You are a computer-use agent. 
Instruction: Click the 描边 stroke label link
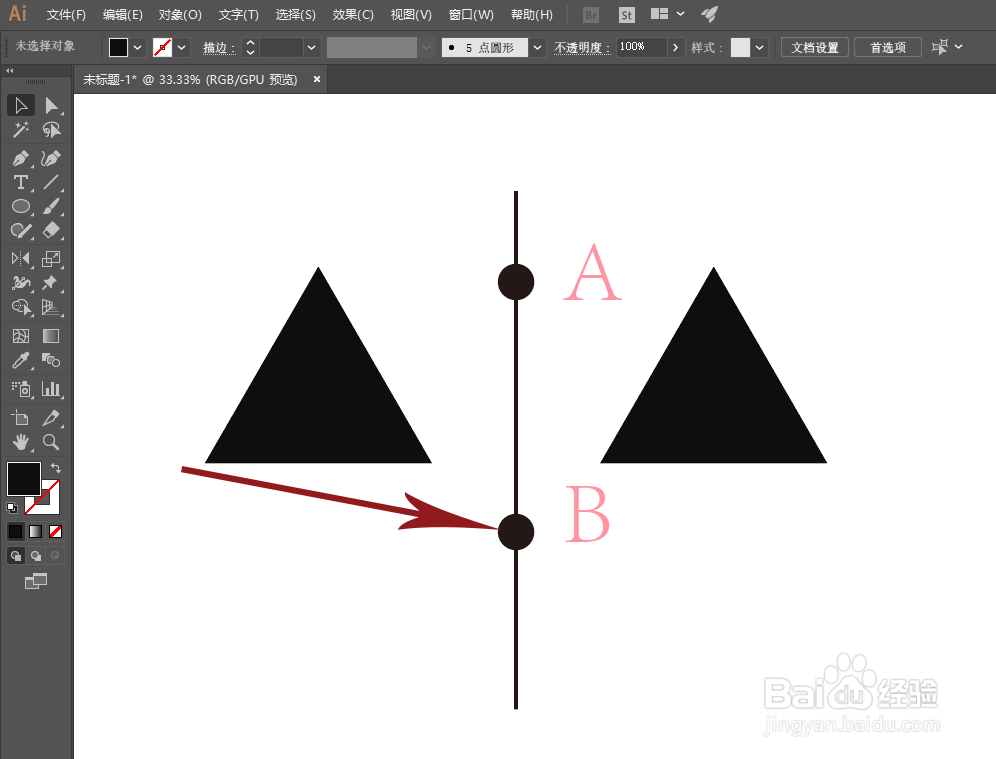point(219,48)
